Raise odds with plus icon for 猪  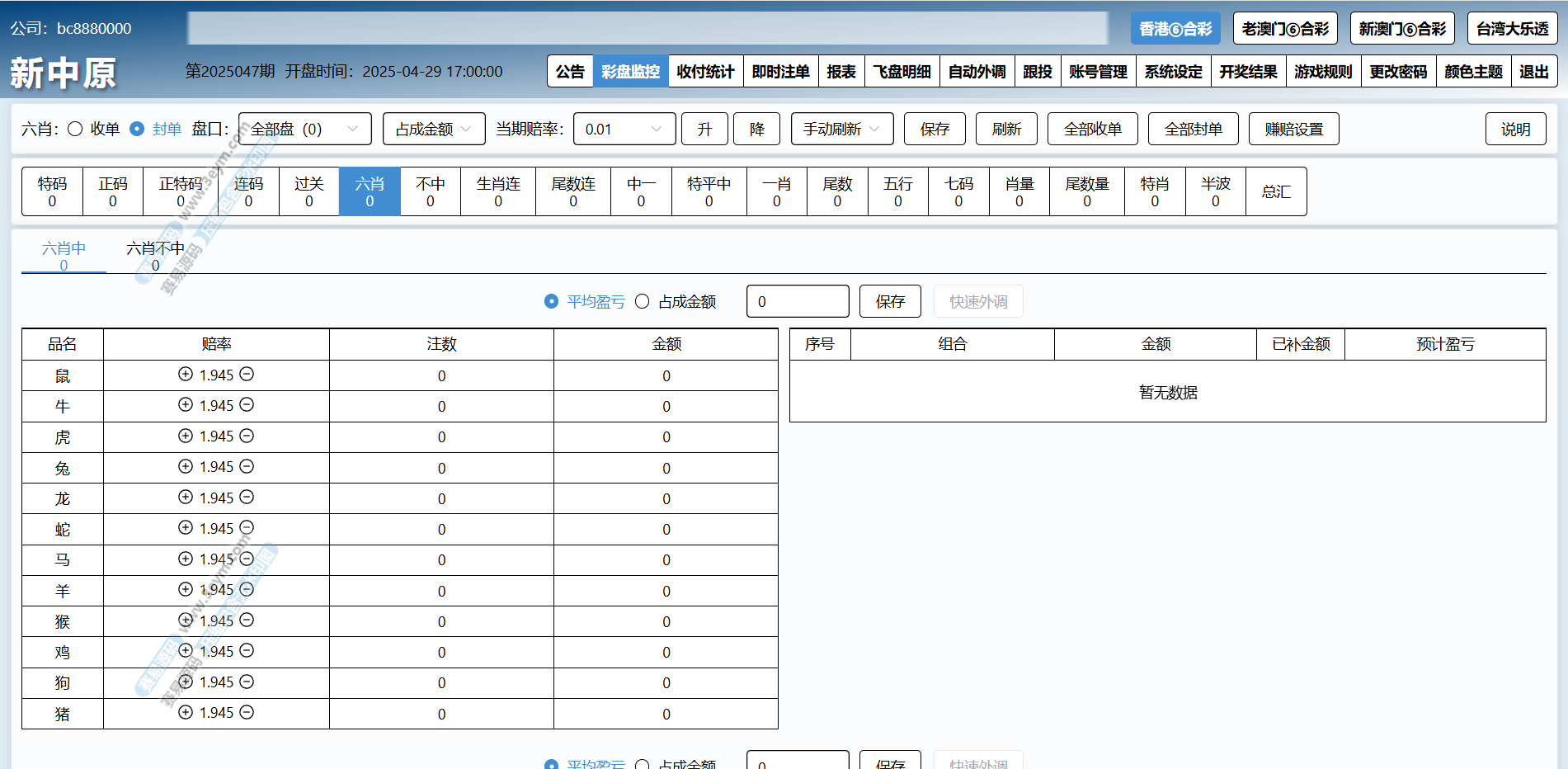click(186, 713)
